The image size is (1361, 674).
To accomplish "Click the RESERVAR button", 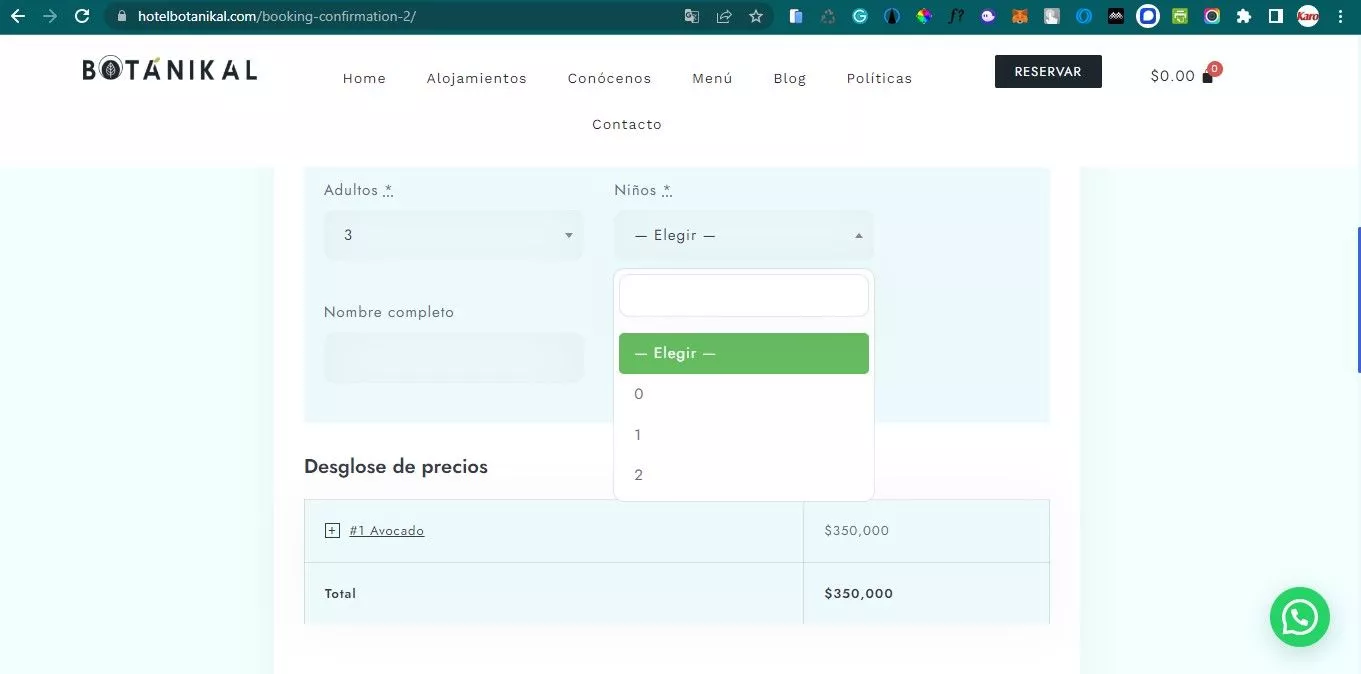I will (x=1047, y=72).
